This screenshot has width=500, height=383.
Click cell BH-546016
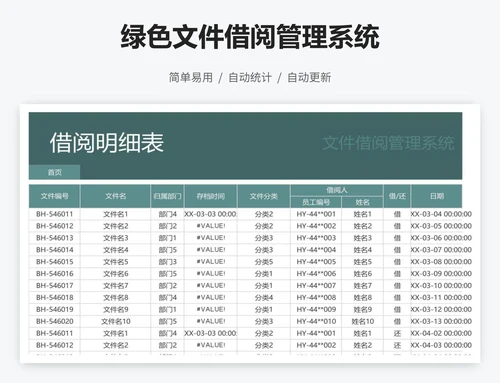pos(55,274)
